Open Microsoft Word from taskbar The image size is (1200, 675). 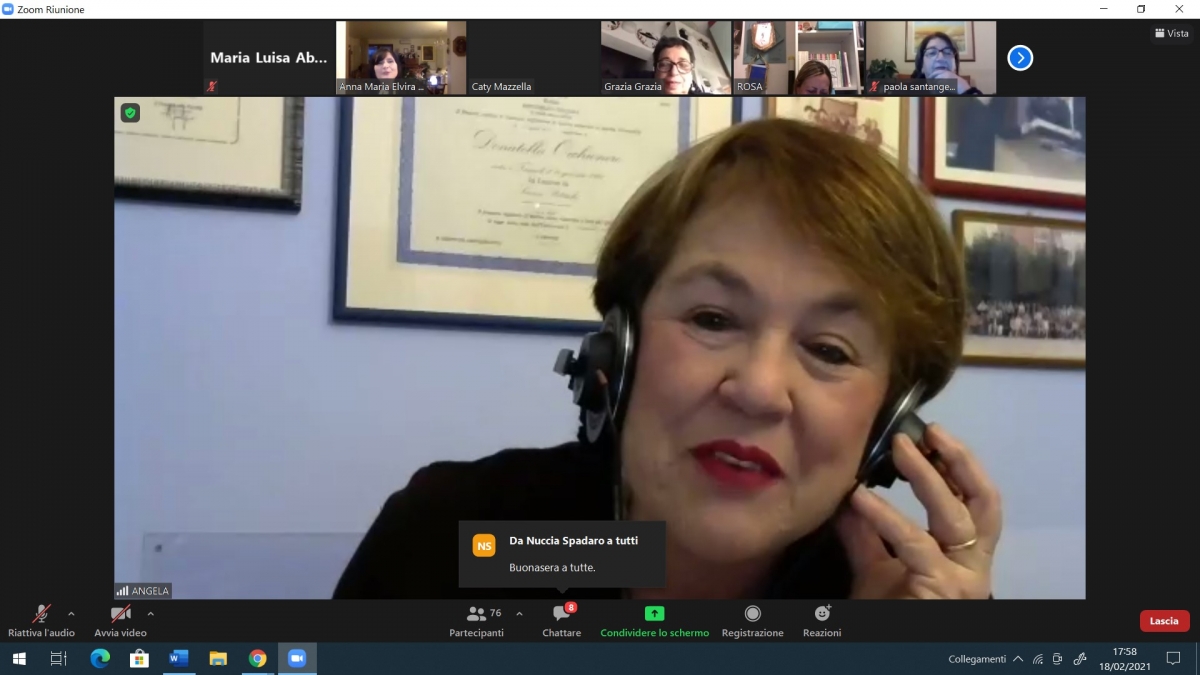tap(179, 658)
